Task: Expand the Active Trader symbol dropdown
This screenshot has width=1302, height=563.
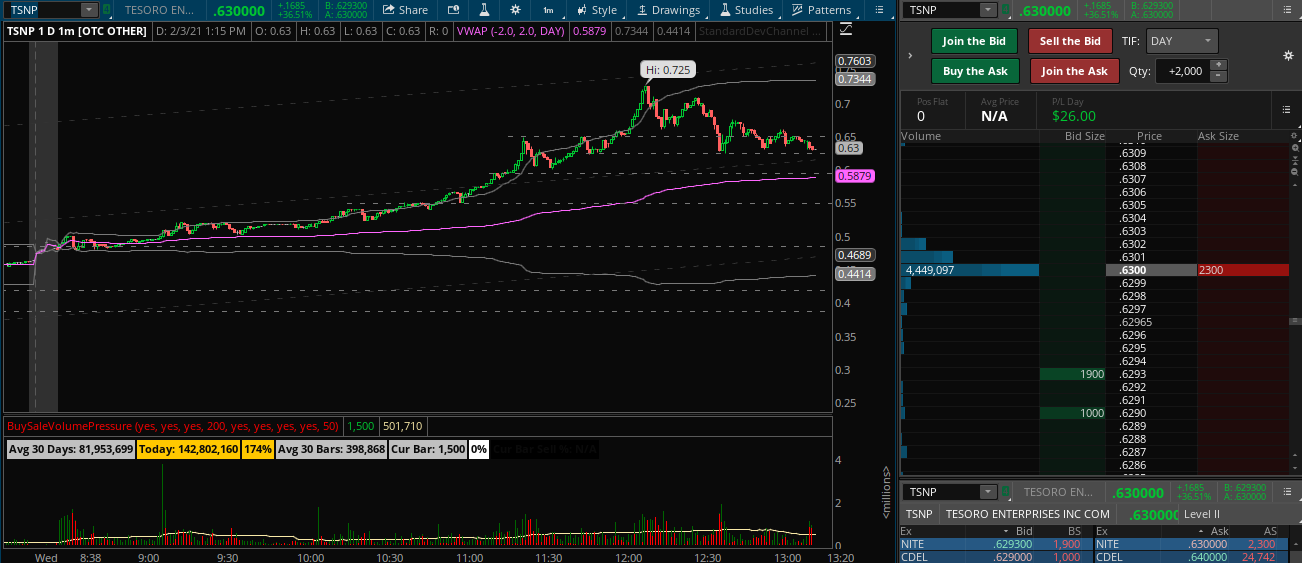Action: [x=989, y=10]
